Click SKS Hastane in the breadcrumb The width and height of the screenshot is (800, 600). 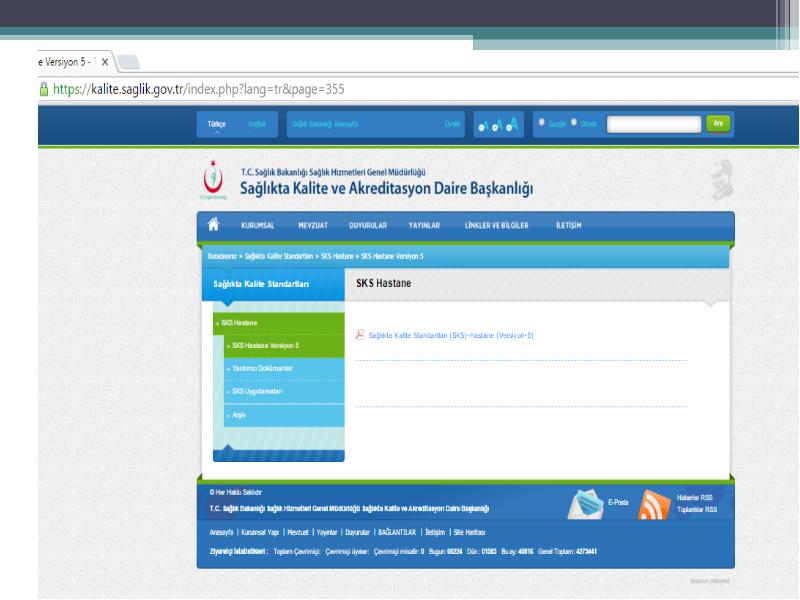coord(337,256)
